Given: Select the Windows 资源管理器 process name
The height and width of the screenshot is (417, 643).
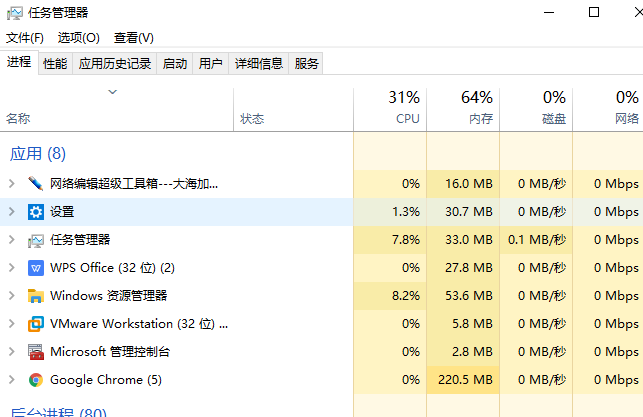Looking at the screenshot, I should (x=109, y=296).
